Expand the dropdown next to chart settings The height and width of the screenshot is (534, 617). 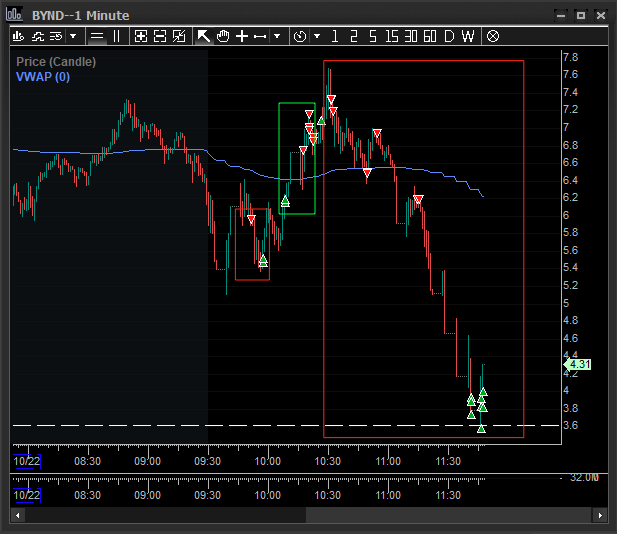(73, 37)
